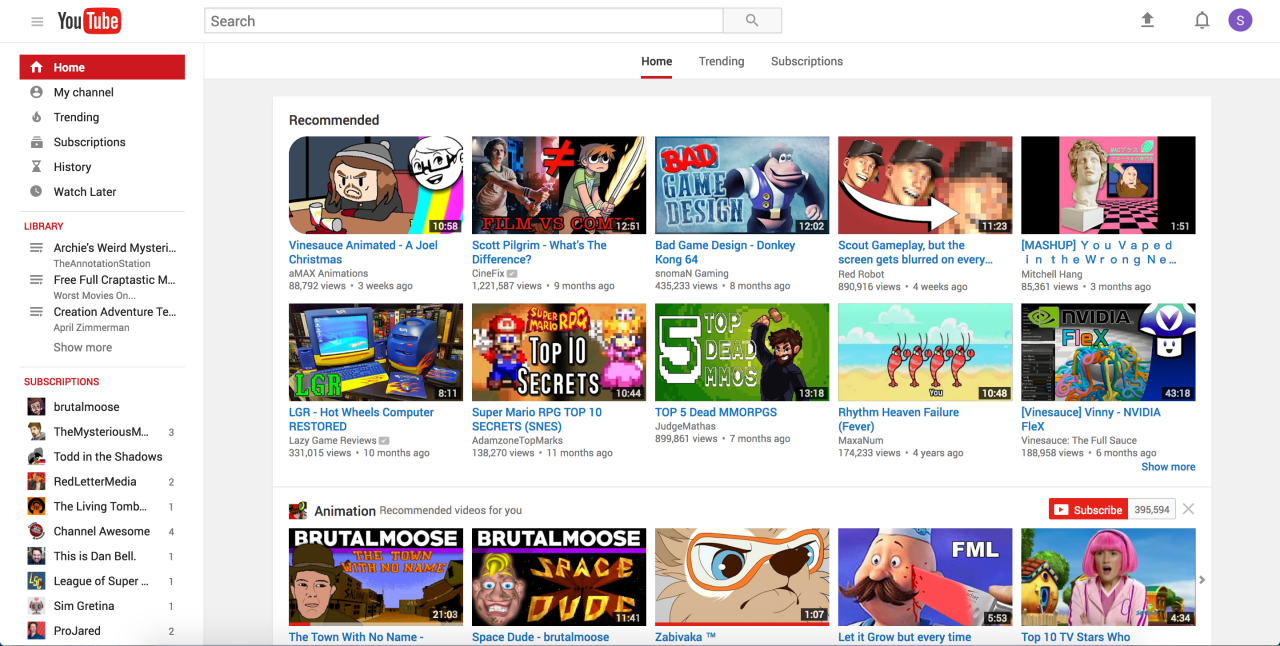Screen dimensions: 1280x646
Task: Click the Watch Later clock icon
Action: point(36,191)
